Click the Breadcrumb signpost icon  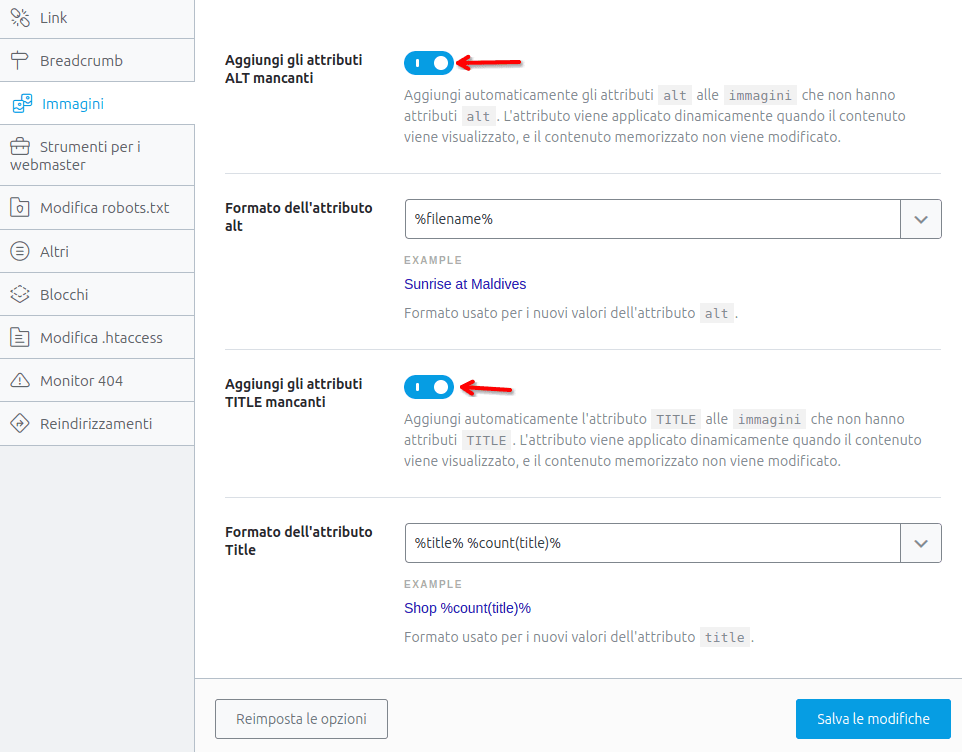20,60
